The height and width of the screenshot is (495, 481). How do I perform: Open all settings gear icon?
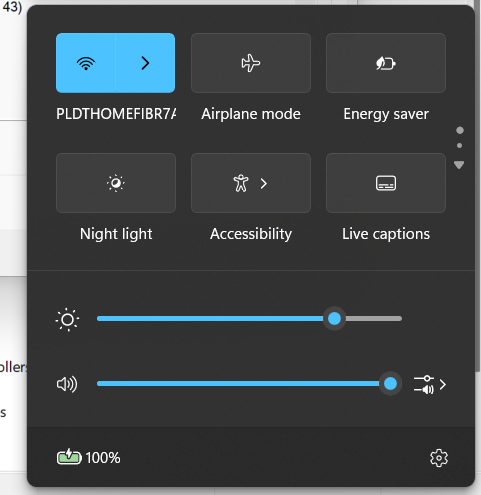click(x=439, y=458)
